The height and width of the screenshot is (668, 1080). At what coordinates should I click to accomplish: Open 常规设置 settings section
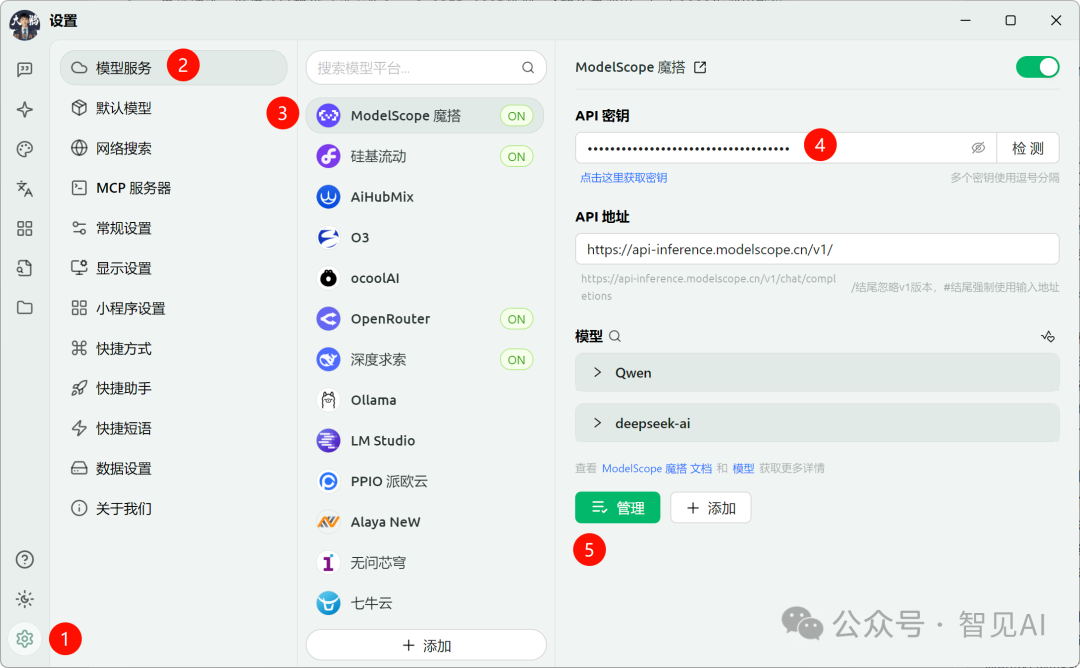[173, 228]
